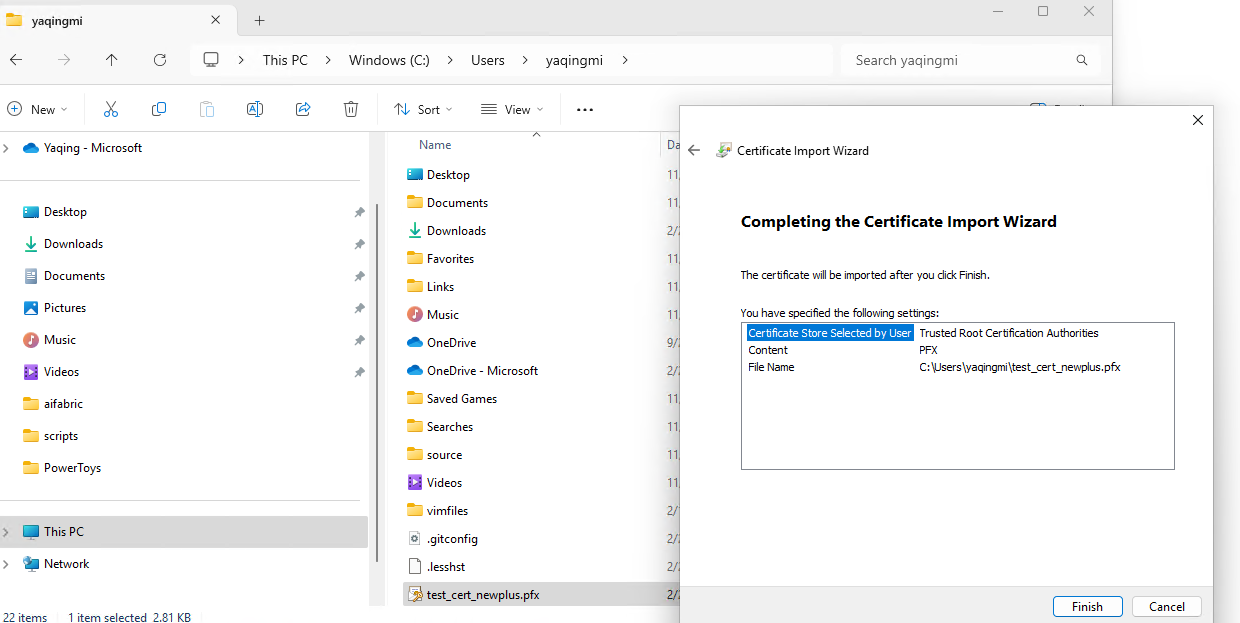Screen dimensions: 1240x623
Task: Click Finish to import the certificate
Action: coord(1087,607)
